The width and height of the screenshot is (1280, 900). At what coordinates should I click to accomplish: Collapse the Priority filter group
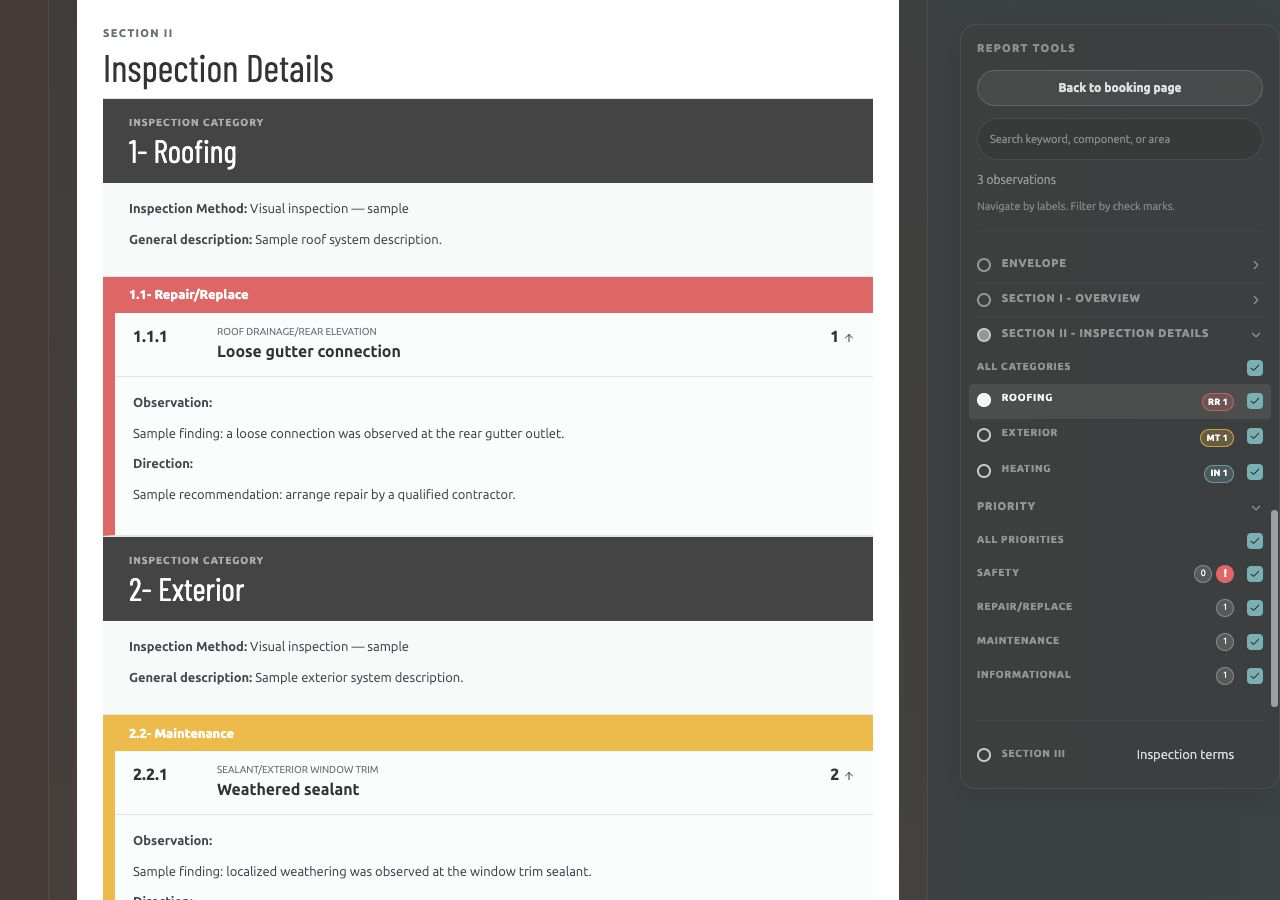(x=1255, y=508)
